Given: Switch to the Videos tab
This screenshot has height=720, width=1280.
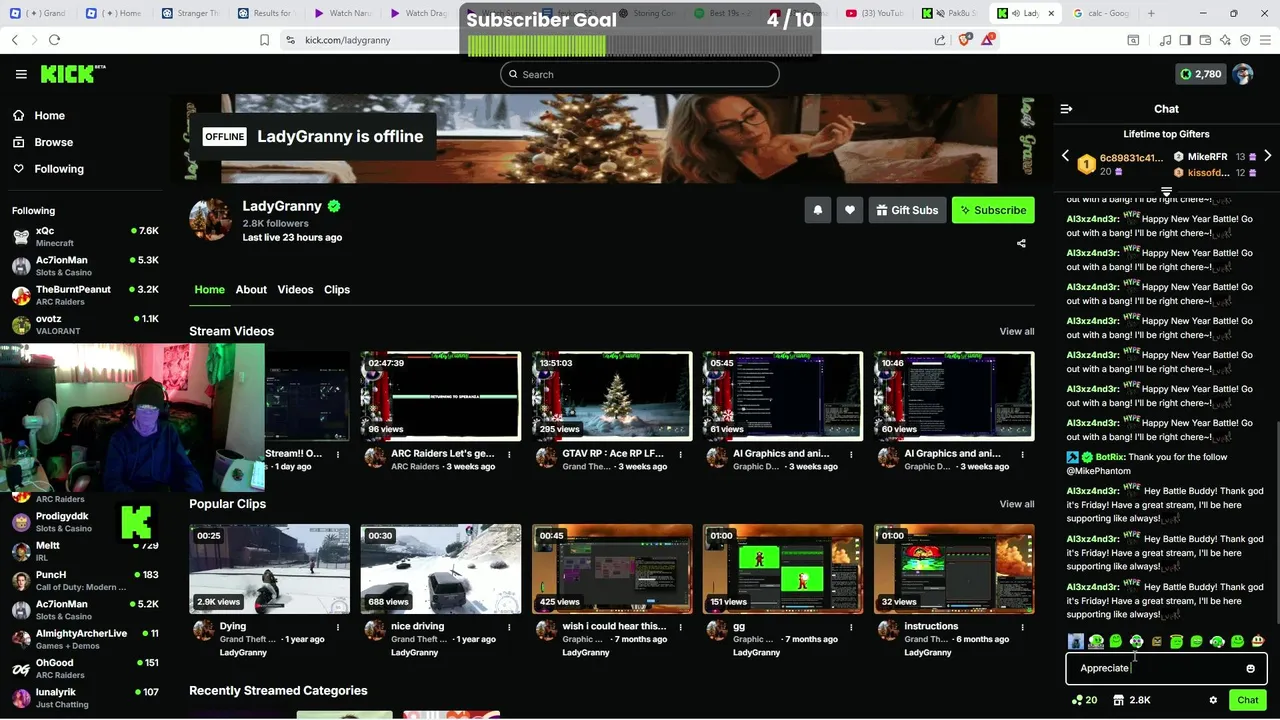Looking at the screenshot, I should (x=295, y=289).
